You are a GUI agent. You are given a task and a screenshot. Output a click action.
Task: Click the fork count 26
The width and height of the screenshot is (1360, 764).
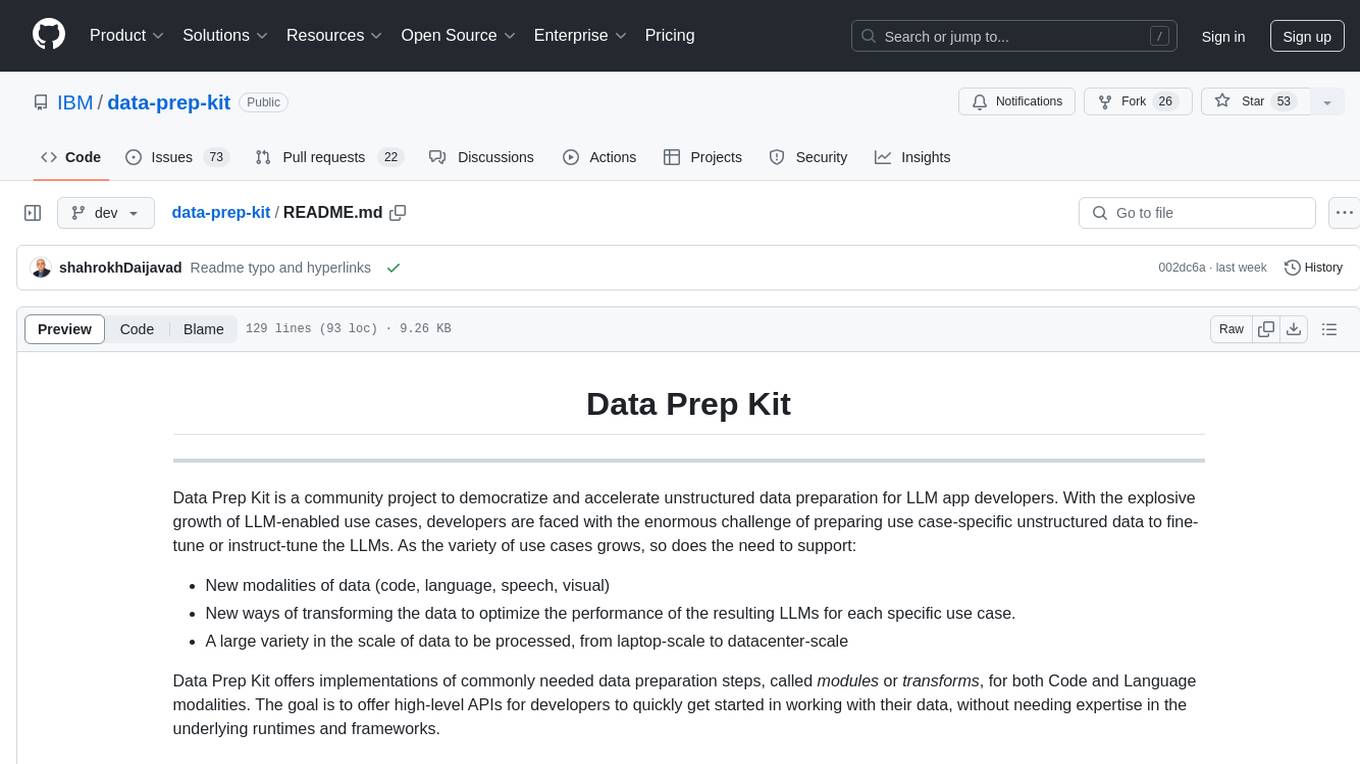[x=1165, y=102]
